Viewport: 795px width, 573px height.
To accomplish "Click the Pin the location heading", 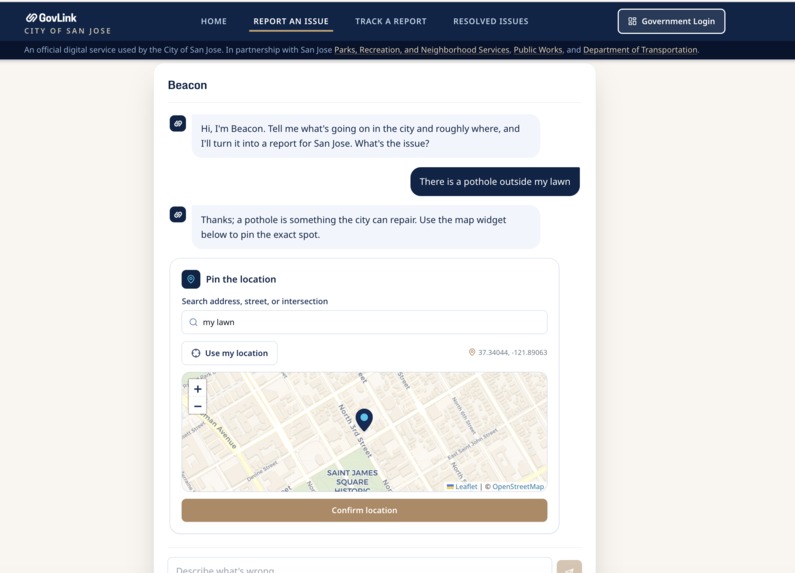I will point(241,279).
